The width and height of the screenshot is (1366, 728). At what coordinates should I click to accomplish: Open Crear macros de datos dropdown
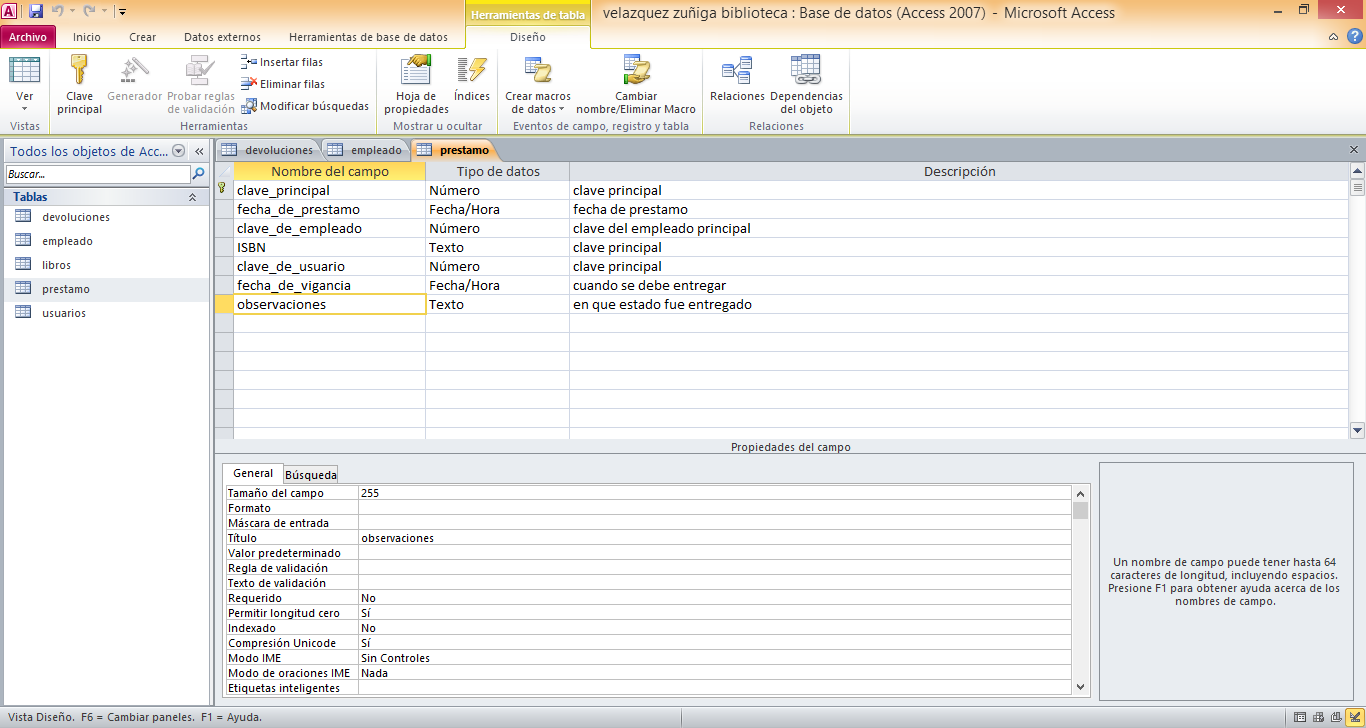pos(538,85)
